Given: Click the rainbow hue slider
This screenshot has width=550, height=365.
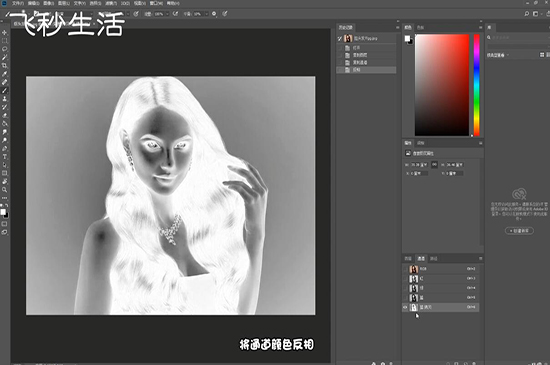Looking at the screenshot, I should coord(476,85).
